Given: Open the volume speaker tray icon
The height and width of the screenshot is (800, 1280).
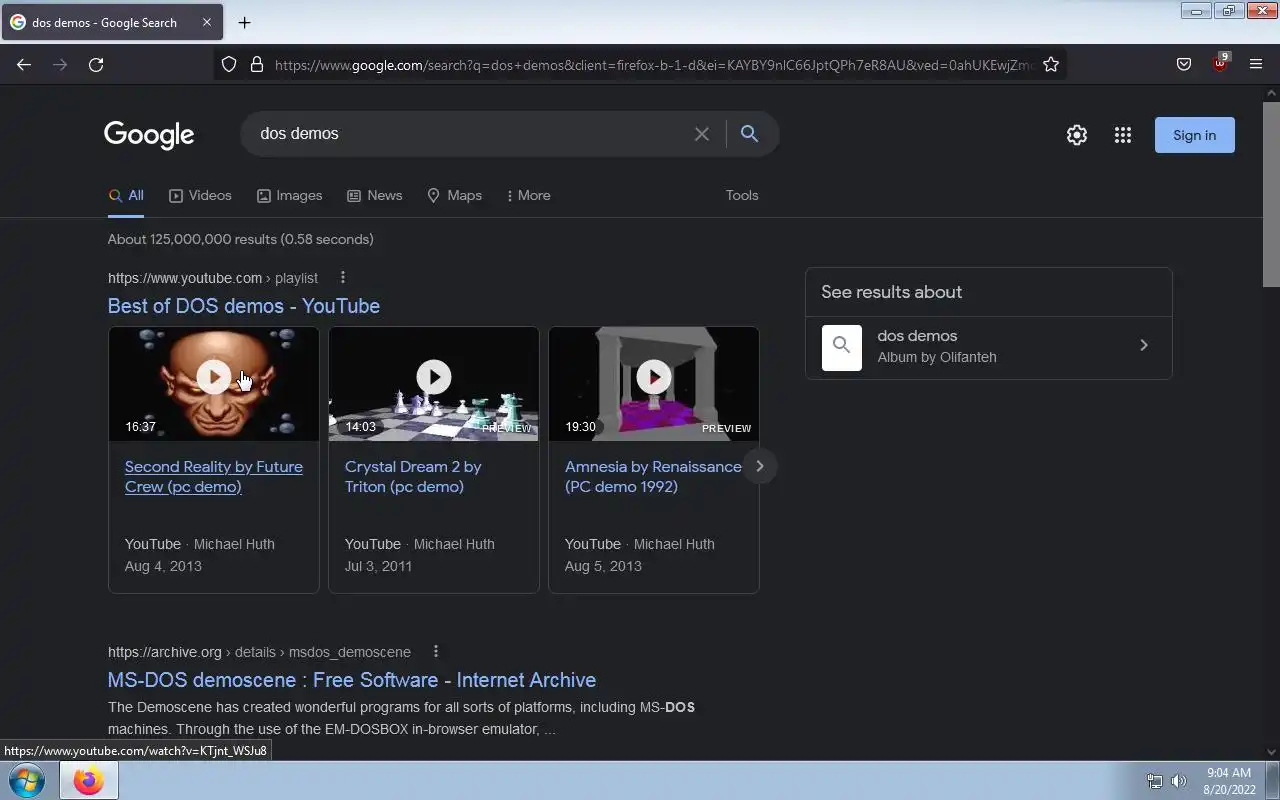Looking at the screenshot, I should pos(1179,781).
